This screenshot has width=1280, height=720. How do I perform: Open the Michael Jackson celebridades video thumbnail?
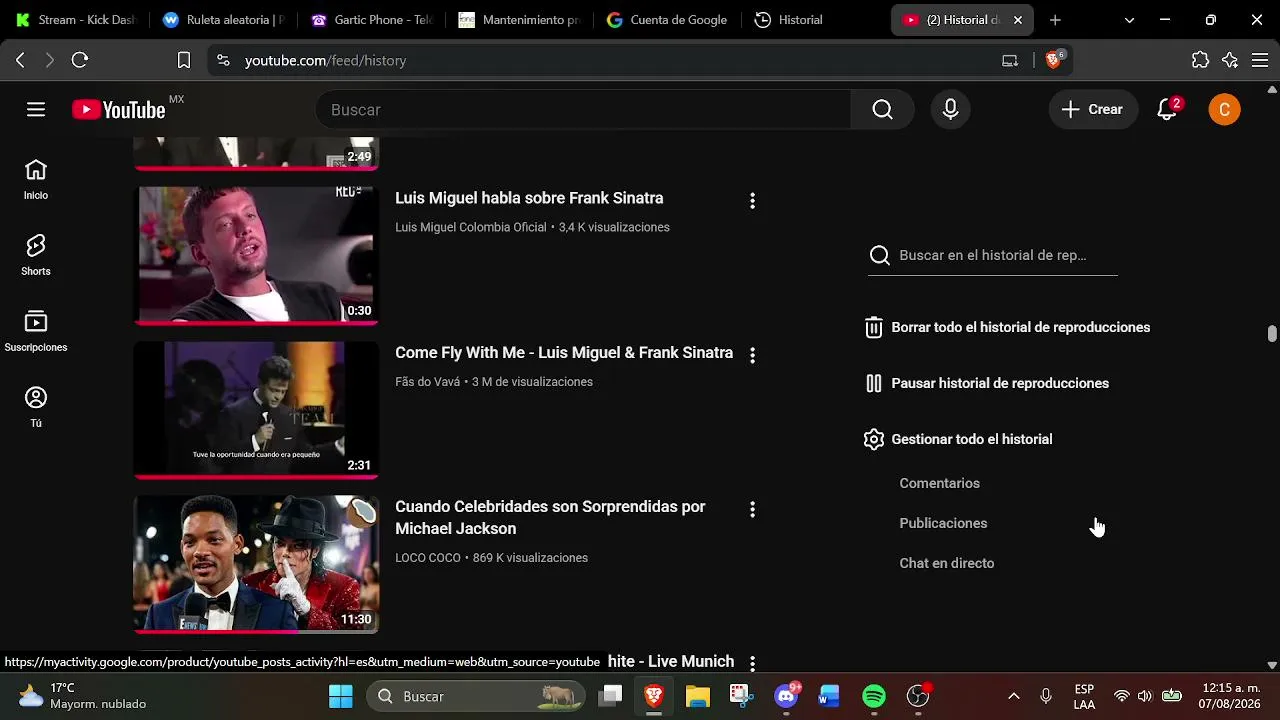(256, 564)
